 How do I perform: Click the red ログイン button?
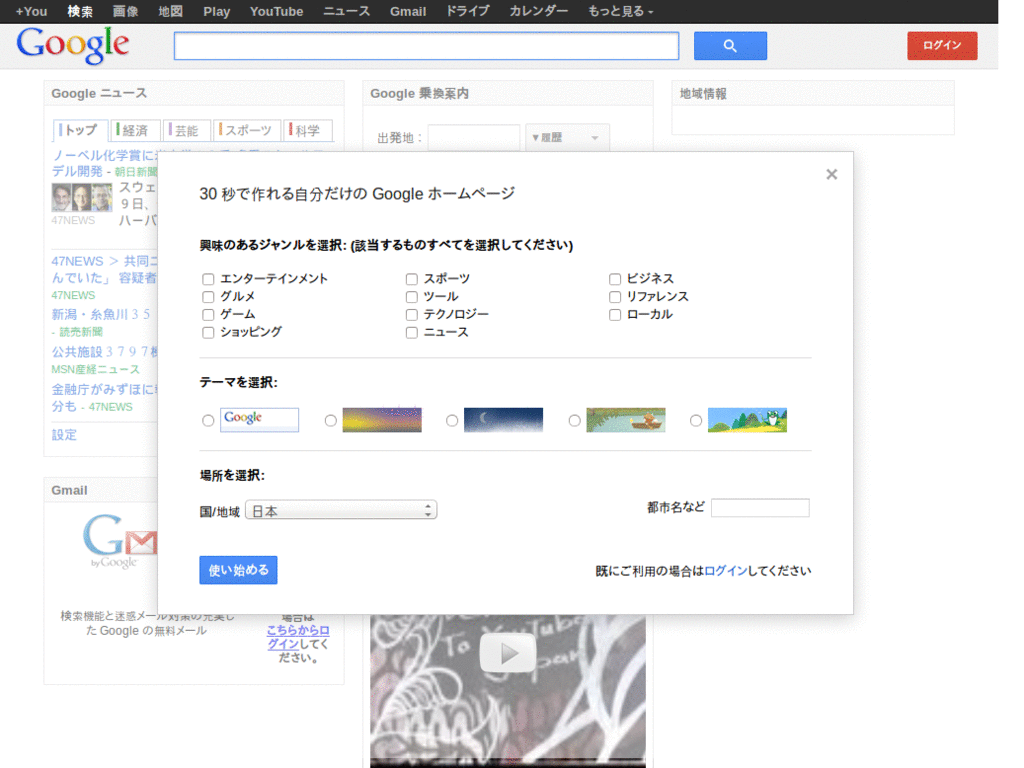pyautogui.click(x=942, y=46)
